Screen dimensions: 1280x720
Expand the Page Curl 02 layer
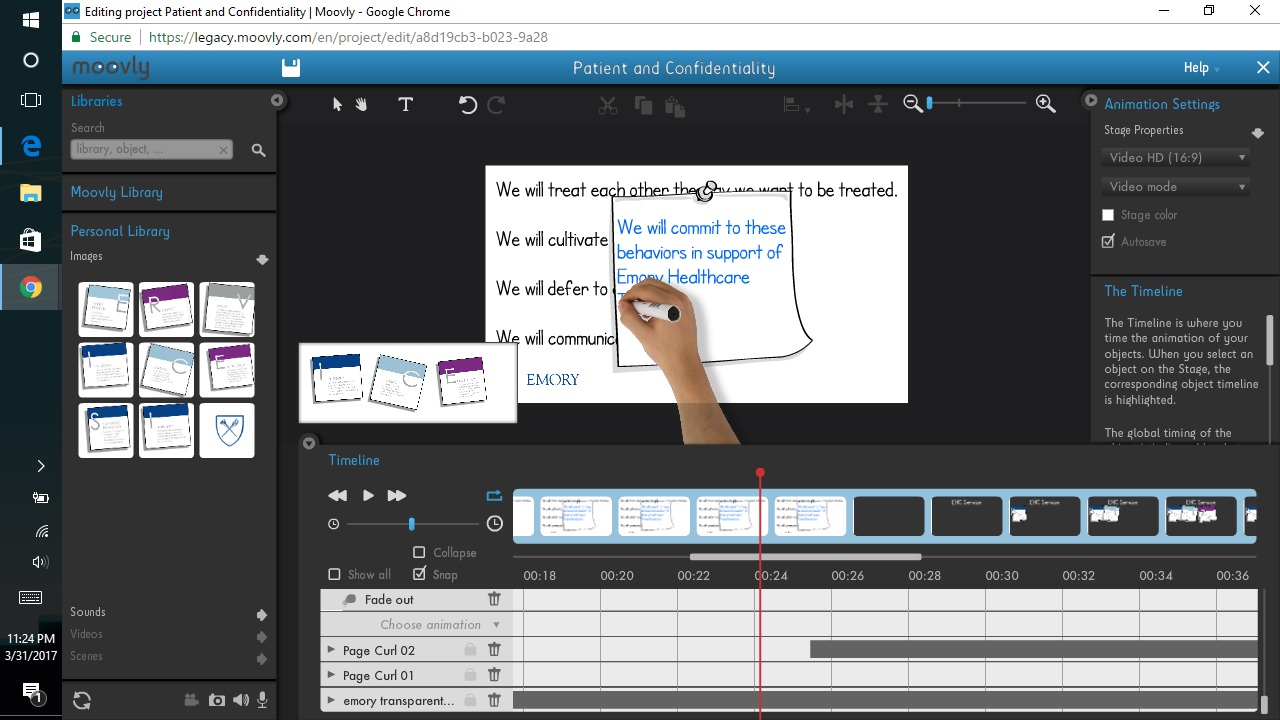(x=331, y=650)
